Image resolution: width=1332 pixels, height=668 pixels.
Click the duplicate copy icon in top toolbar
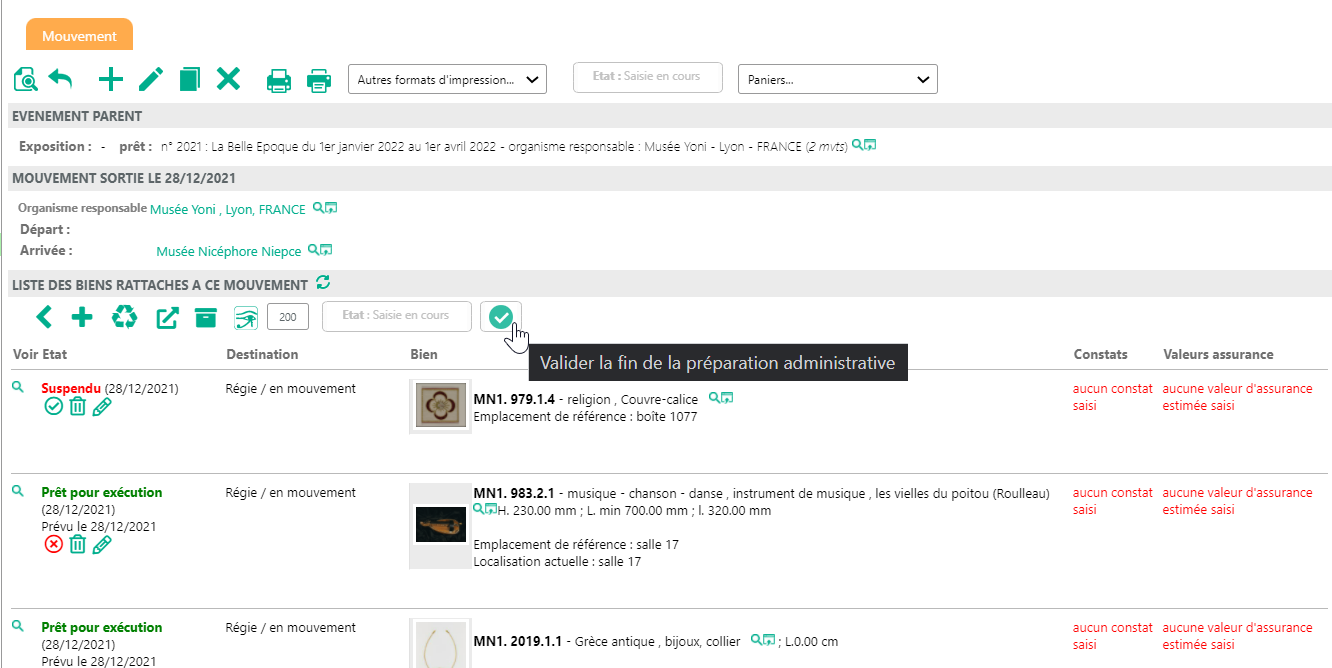[x=190, y=79]
